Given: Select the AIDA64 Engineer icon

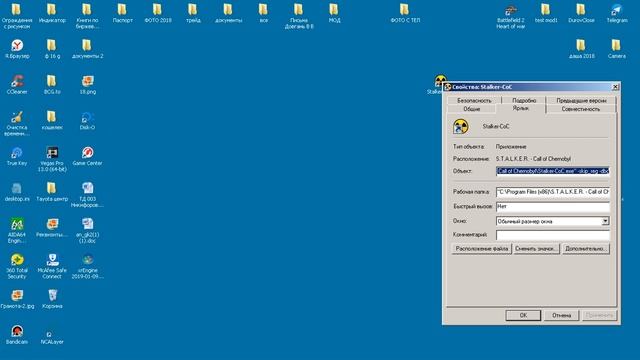Looking at the screenshot, I should click(17, 231).
